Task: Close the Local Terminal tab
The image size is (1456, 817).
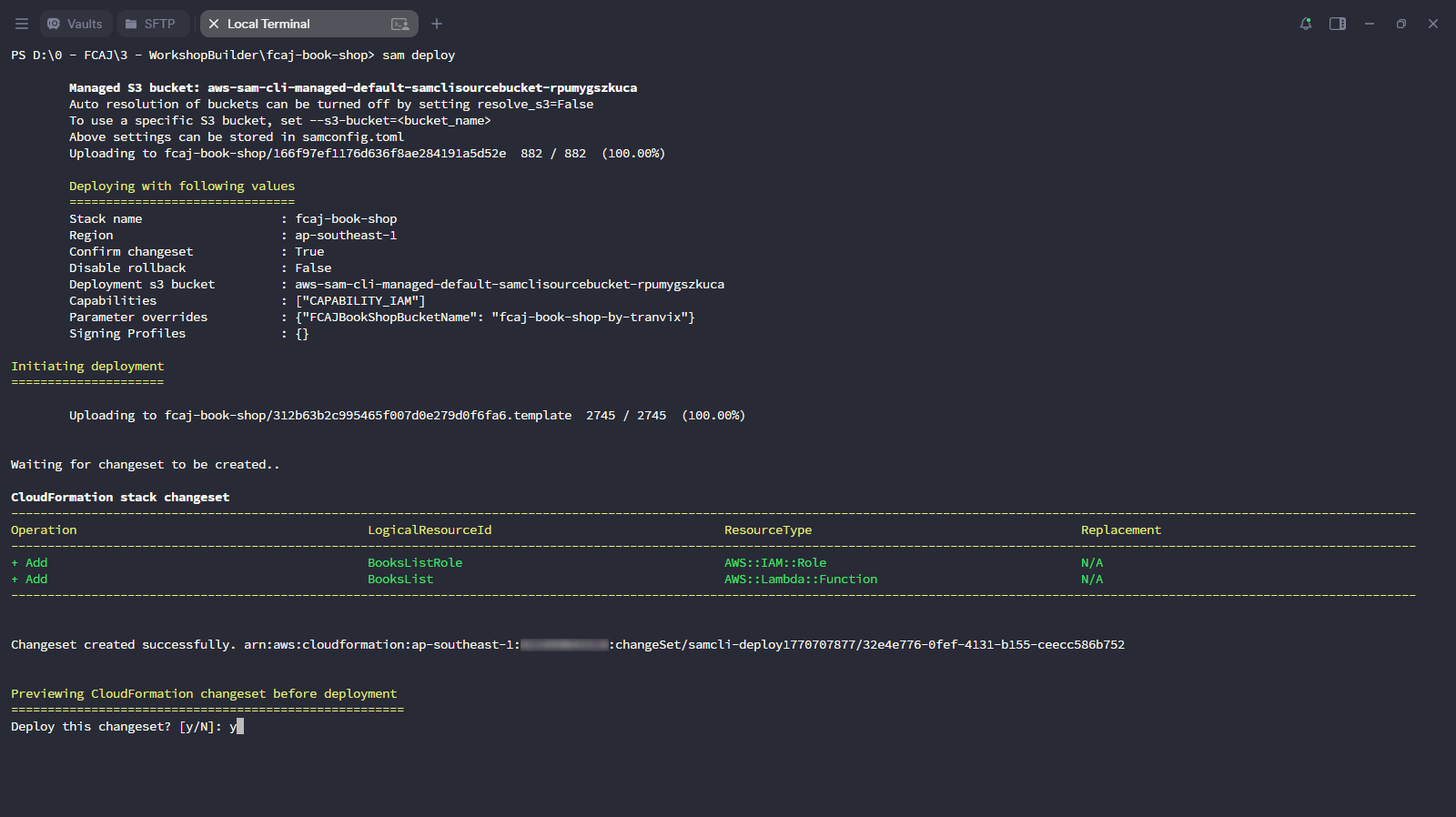Action: [214, 24]
